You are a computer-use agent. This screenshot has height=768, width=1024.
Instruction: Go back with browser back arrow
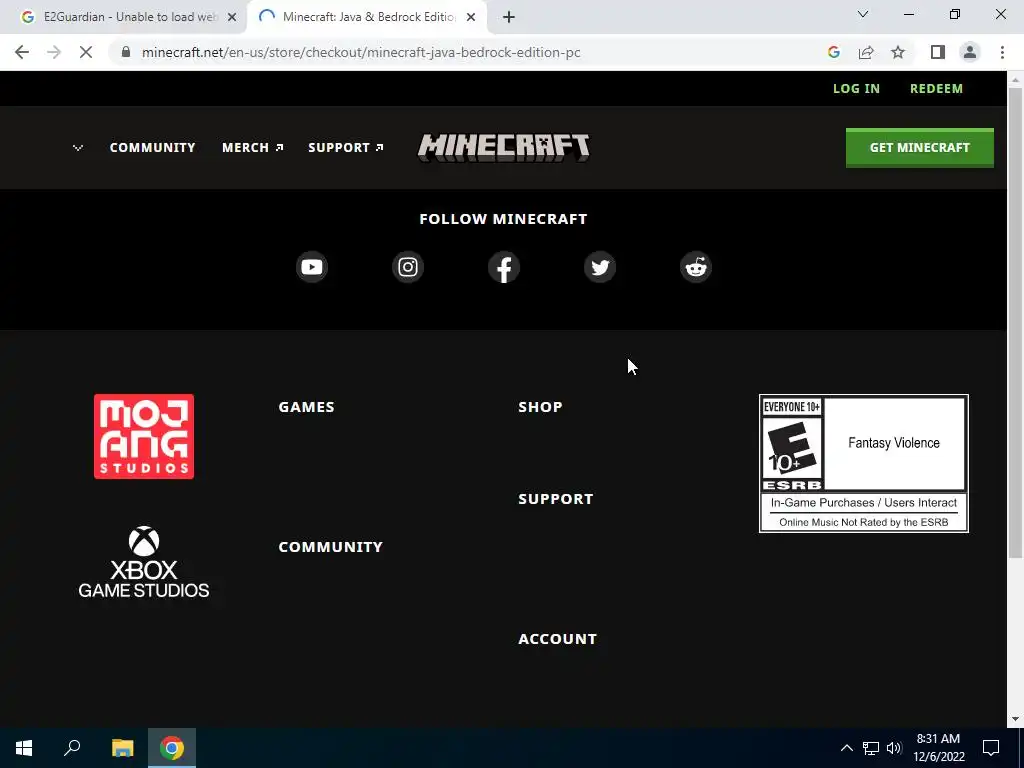[x=22, y=52]
